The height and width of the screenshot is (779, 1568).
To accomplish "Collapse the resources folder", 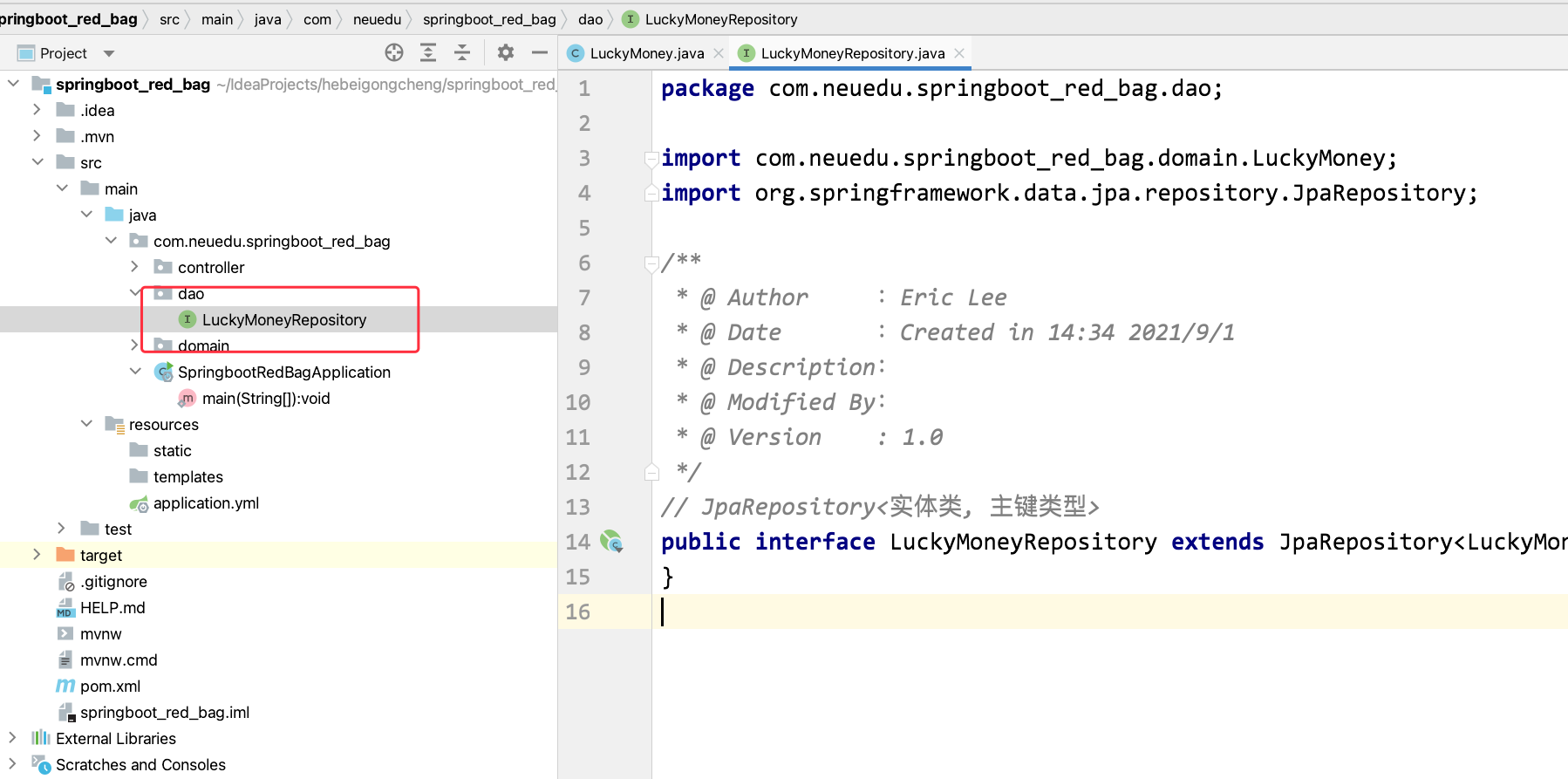I will [85, 424].
